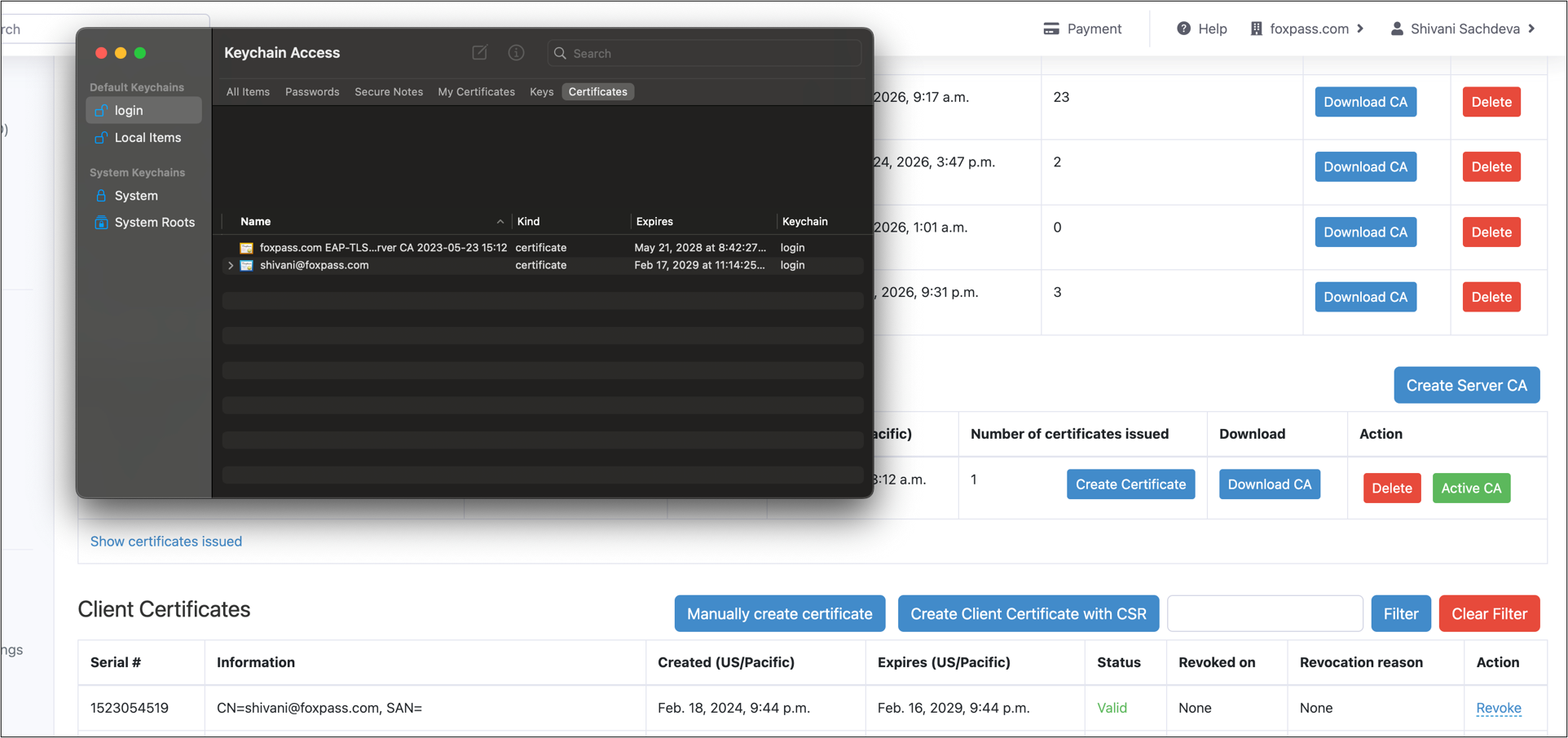Switch to the Keys tab
1568x738 pixels.
[x=541, y=91]
